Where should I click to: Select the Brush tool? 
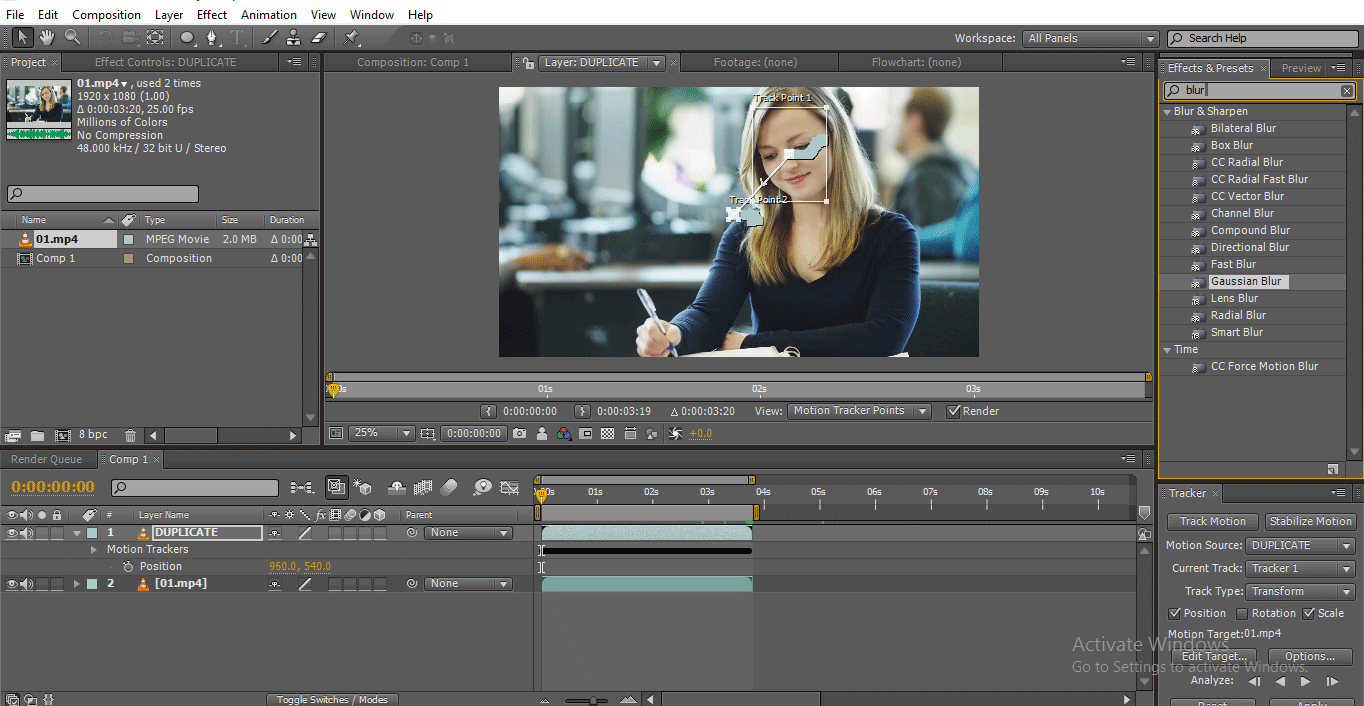click(x=270, y=38)
